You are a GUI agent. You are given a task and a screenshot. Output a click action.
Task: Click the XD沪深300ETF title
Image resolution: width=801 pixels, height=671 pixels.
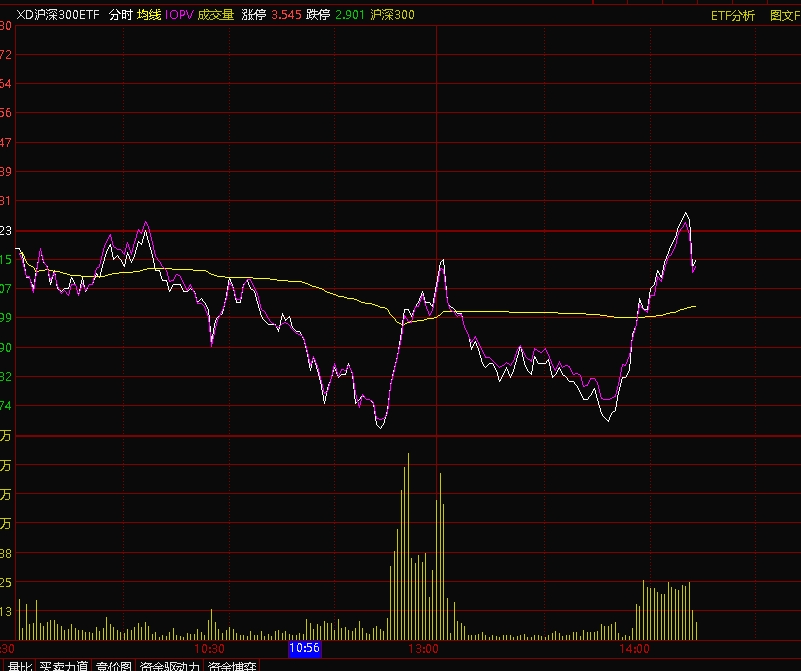click(x=58, y=15)
